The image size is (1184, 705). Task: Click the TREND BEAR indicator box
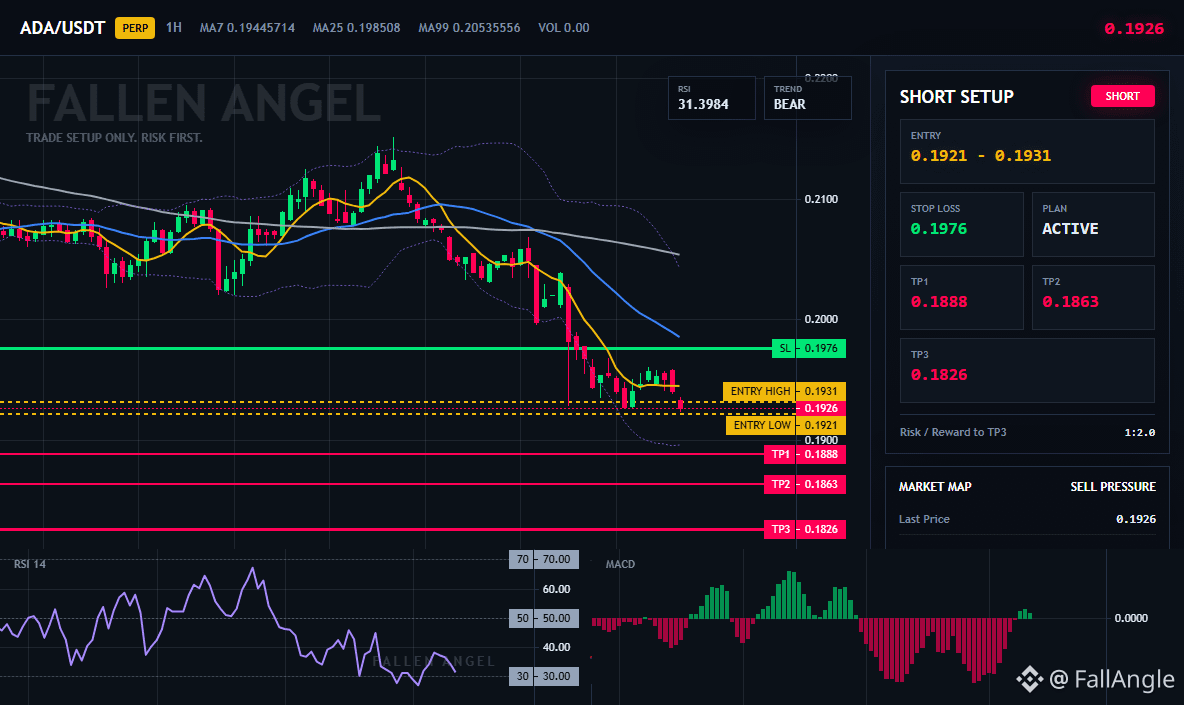click(x=807, y=98)
